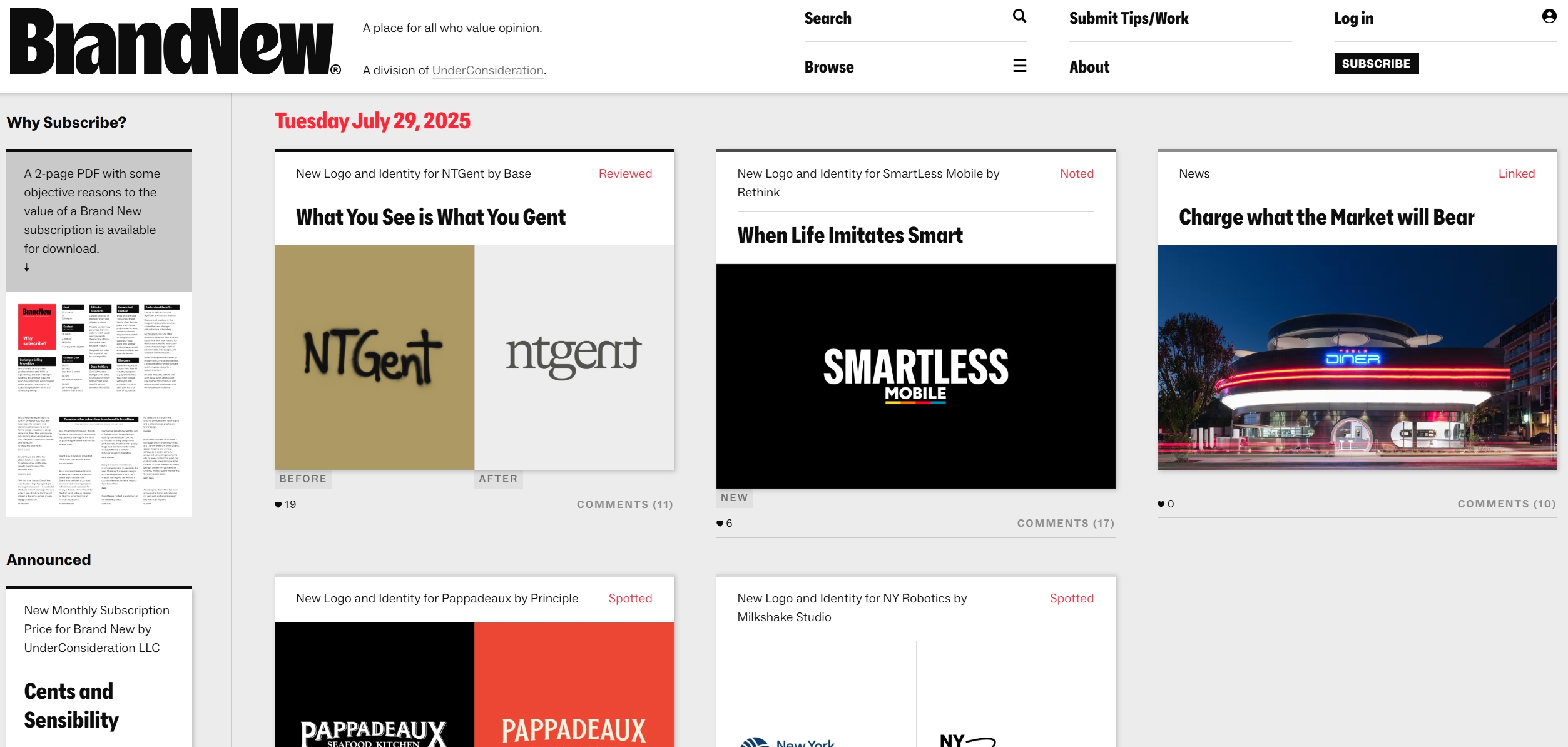Click the 'Why Subscribe?' heading

tap(66, 123)
